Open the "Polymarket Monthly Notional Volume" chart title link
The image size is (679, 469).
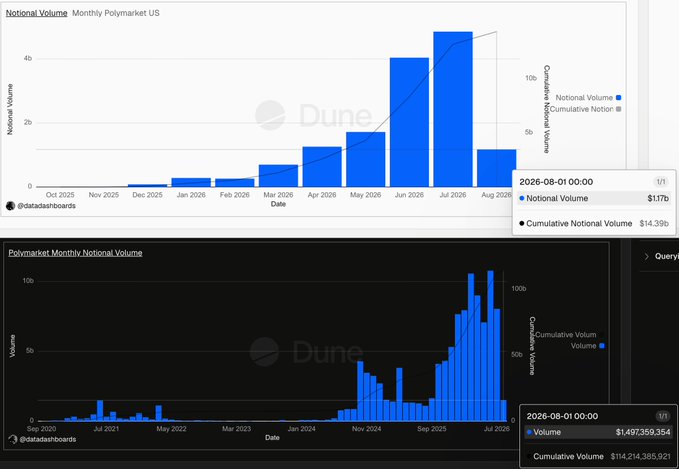click(x=75, y=253)
